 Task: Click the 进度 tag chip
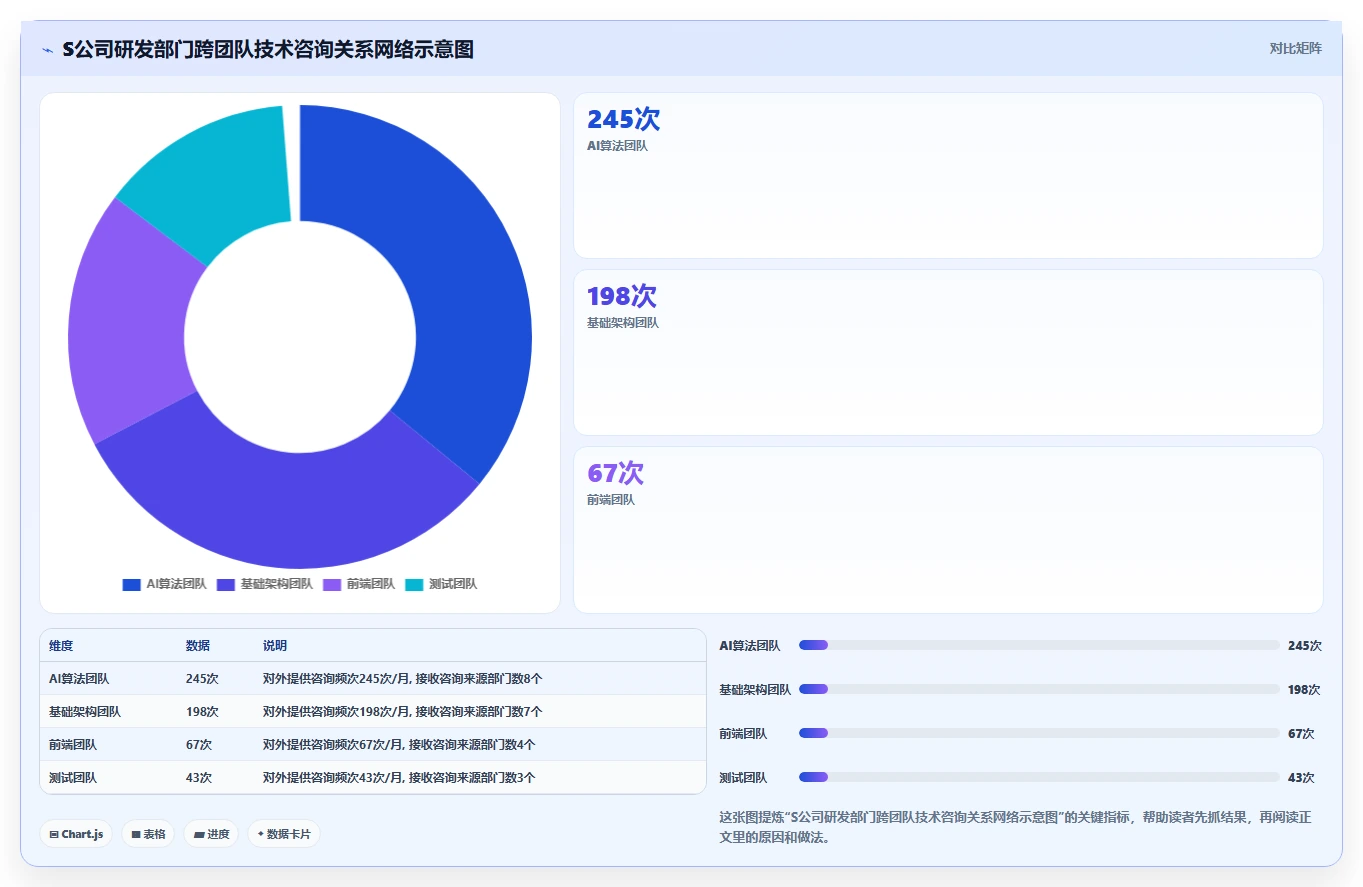pyautogui.click(x=211, y=834)
